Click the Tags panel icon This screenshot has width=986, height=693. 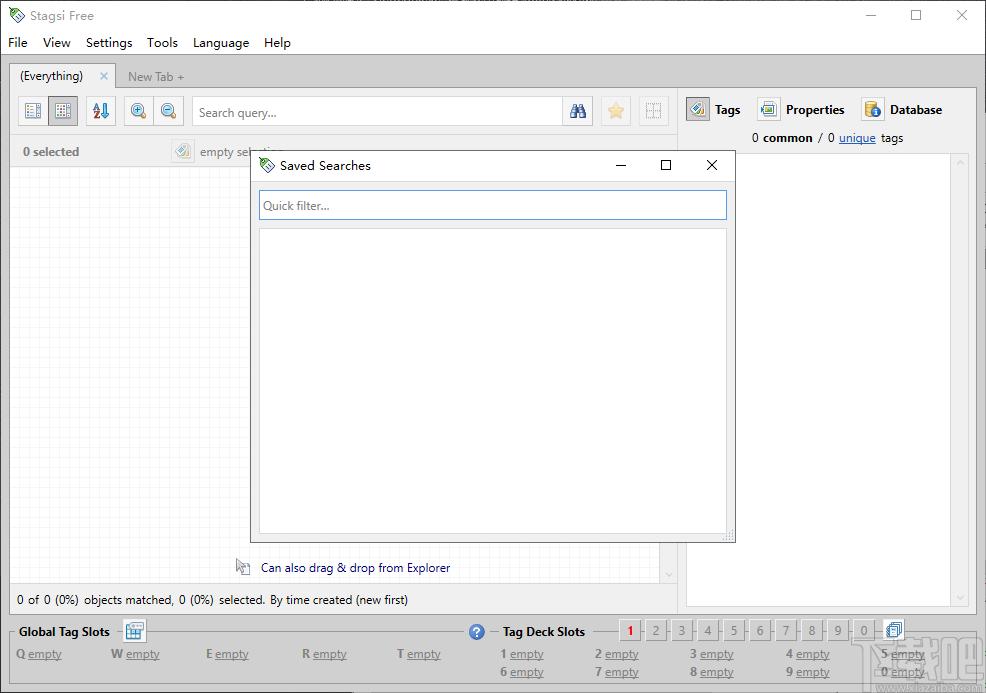(x=698, y=109)
